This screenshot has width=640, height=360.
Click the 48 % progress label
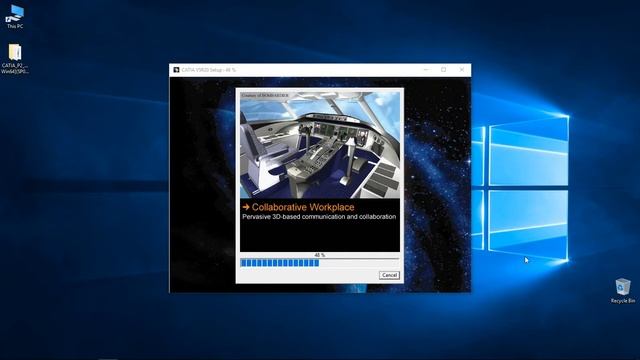pos(320,255)
